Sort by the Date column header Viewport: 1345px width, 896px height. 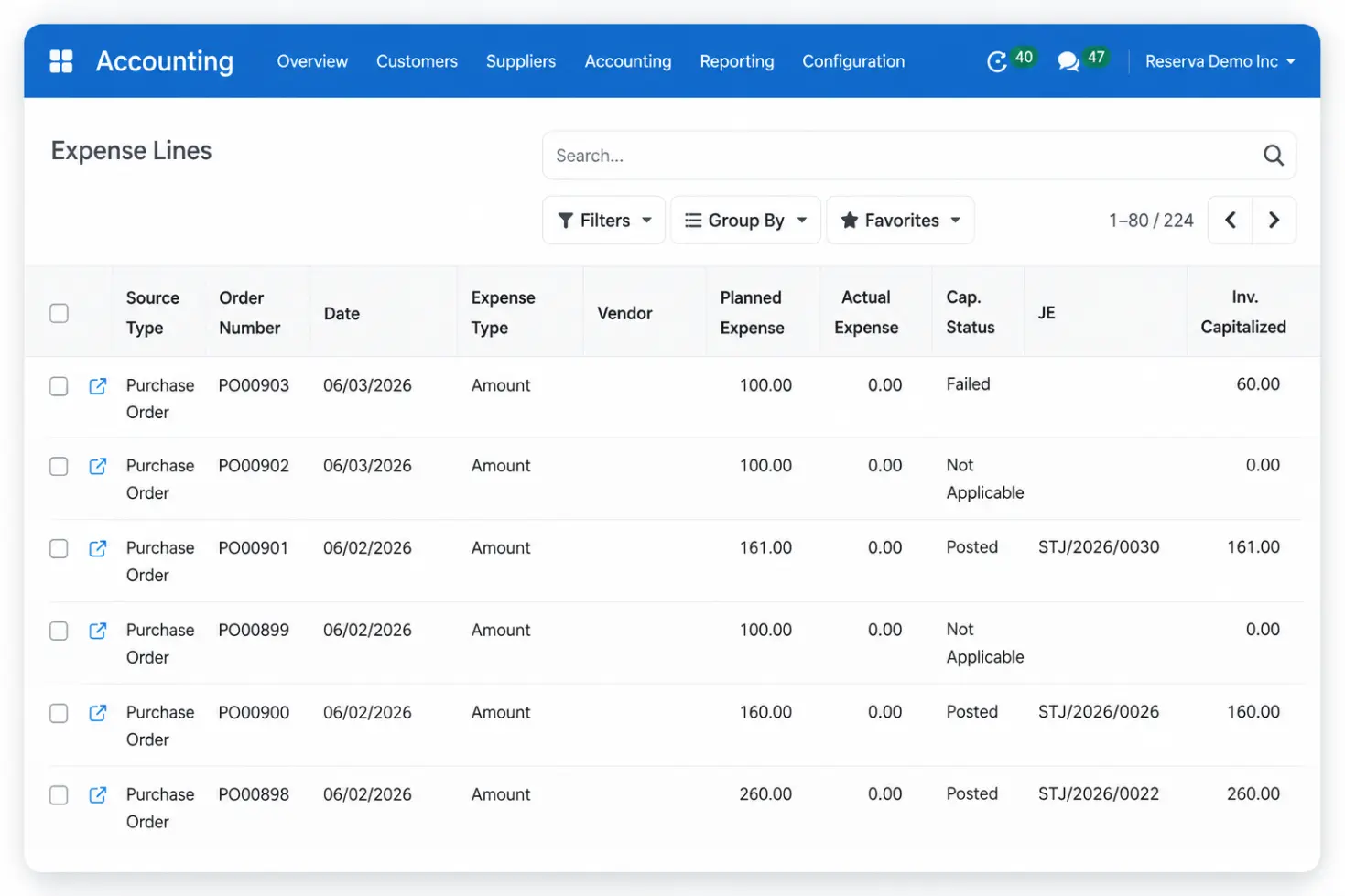tap(342, 313)
